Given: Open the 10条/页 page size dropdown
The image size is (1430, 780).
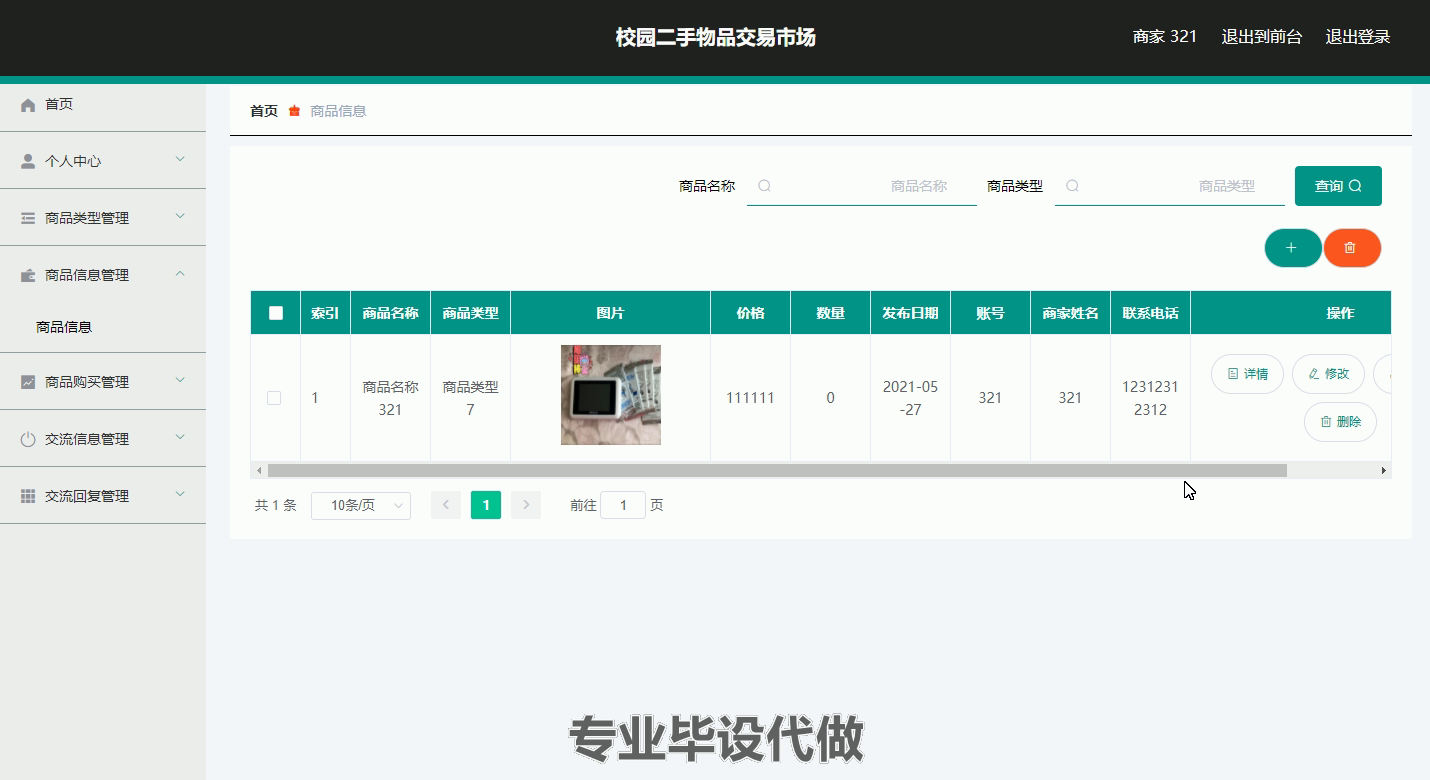Looking at the screenshot, I should click(361, 505).
